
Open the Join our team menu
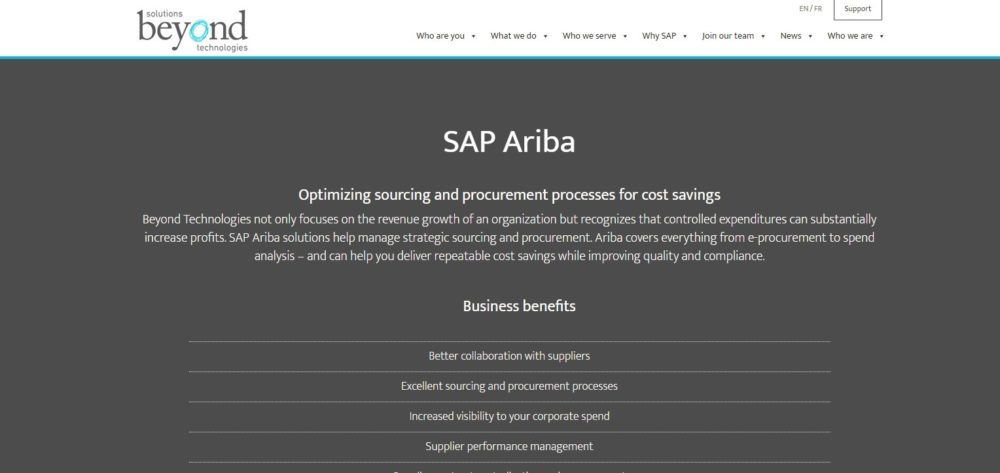click(727, 36)
